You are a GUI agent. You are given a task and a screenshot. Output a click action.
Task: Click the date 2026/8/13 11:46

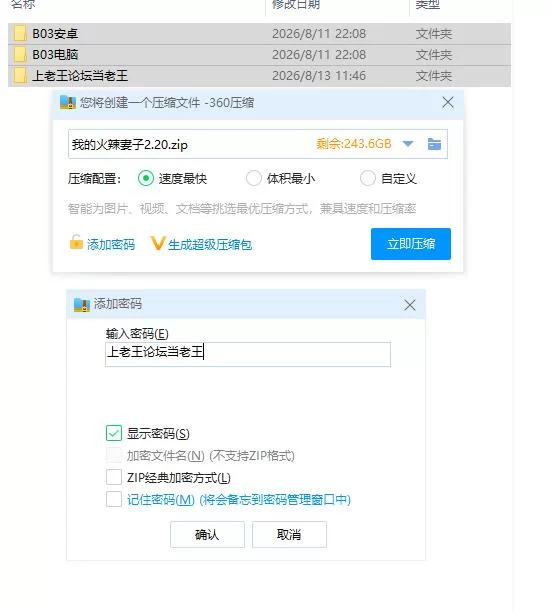click(319, 76)
